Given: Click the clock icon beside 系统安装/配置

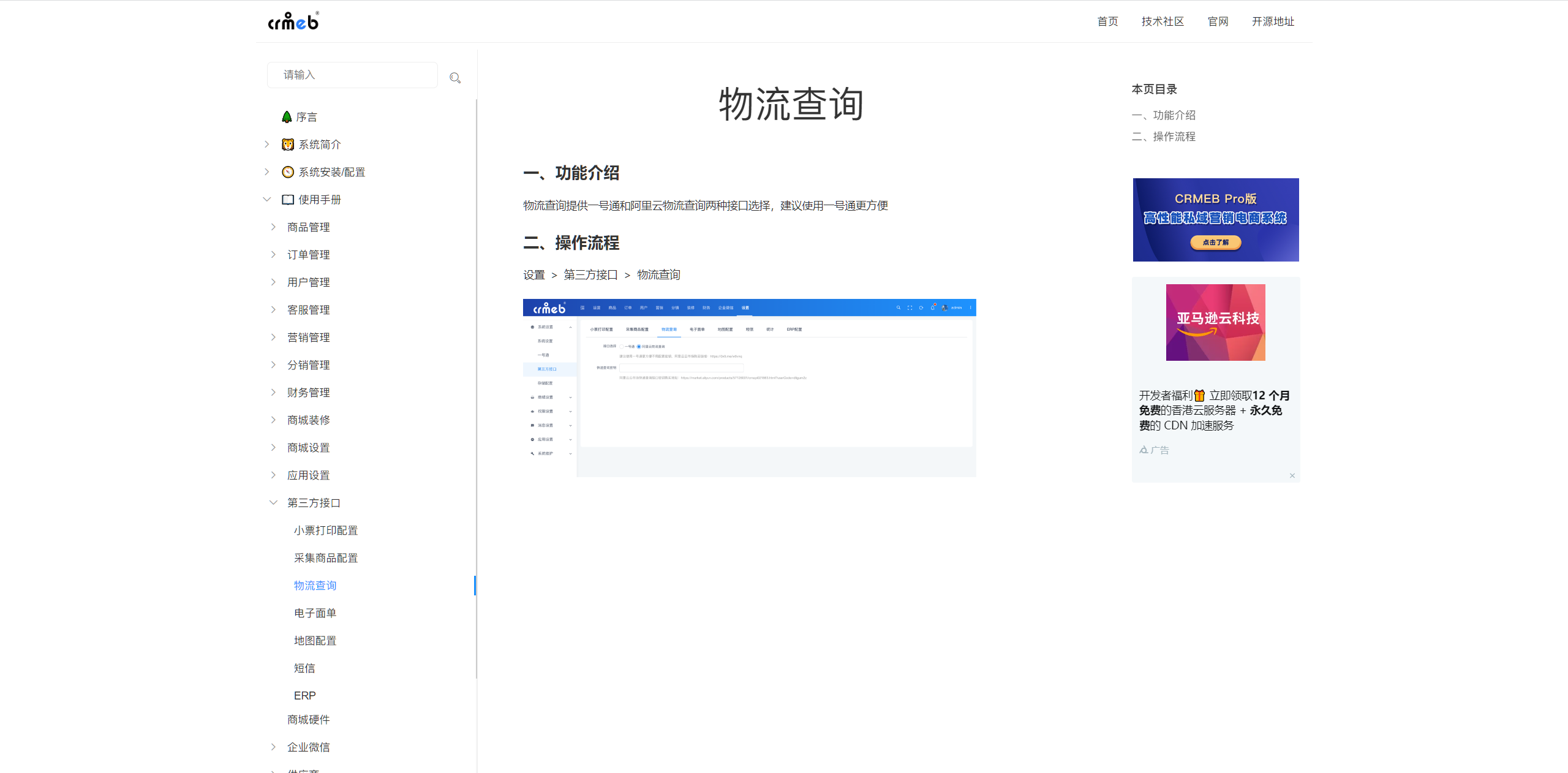Looking at the screenshot, I should (x=288, y=172).
